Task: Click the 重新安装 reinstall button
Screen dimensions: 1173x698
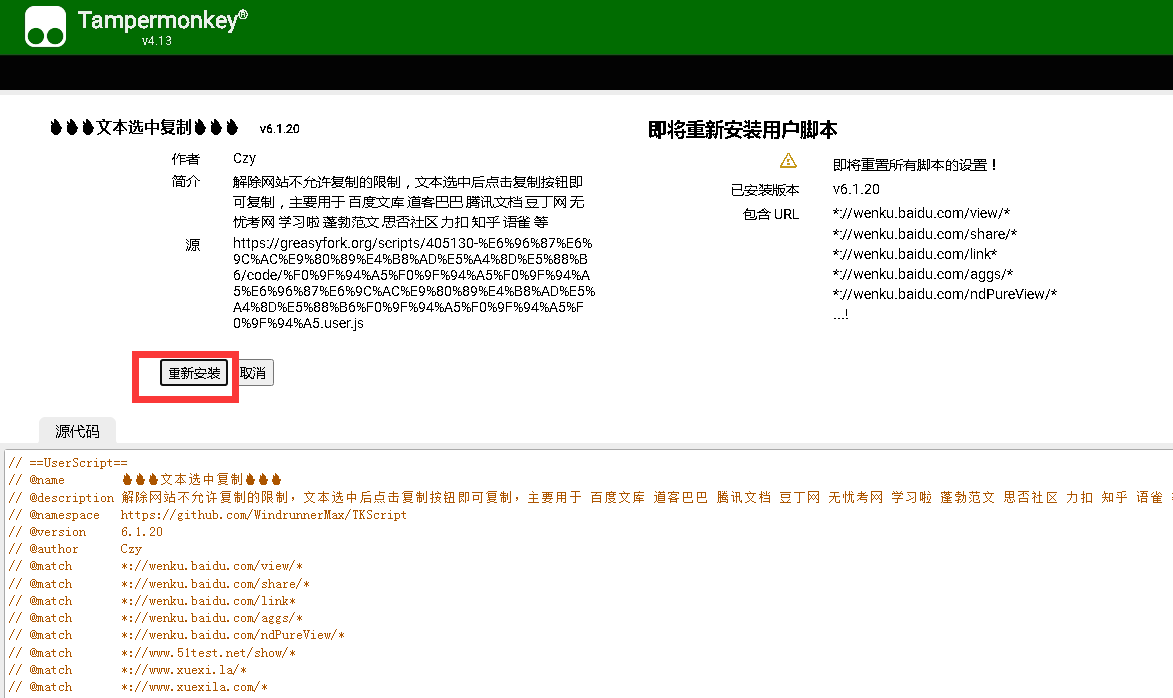Action: 194,373
